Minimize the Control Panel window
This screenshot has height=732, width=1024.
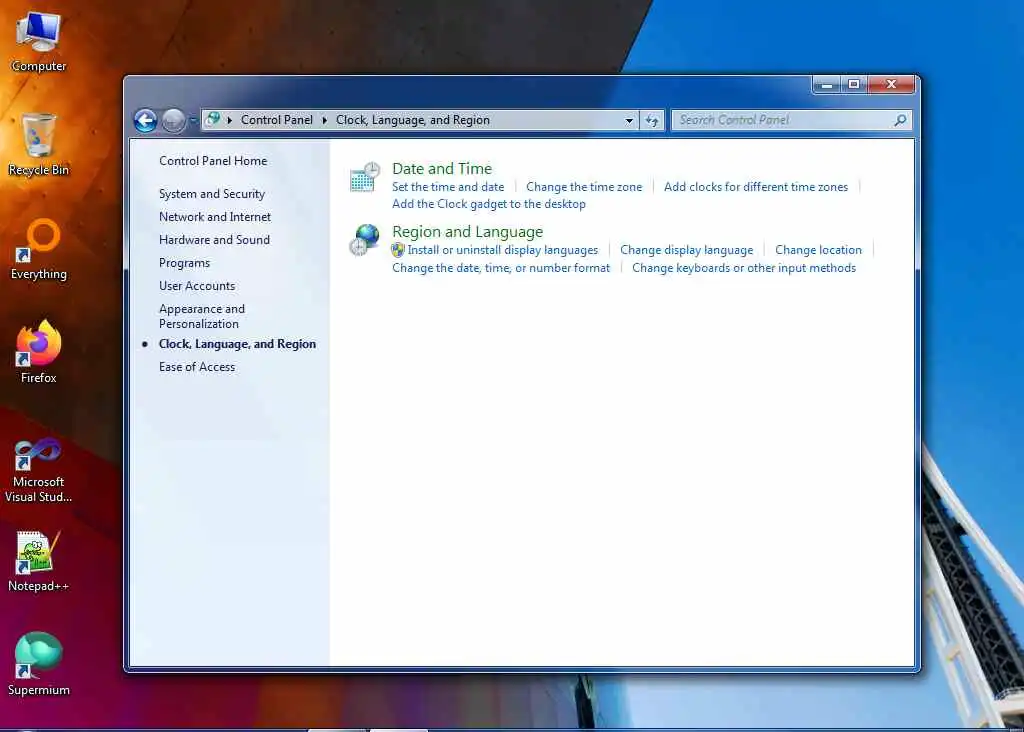click(827, 85)
